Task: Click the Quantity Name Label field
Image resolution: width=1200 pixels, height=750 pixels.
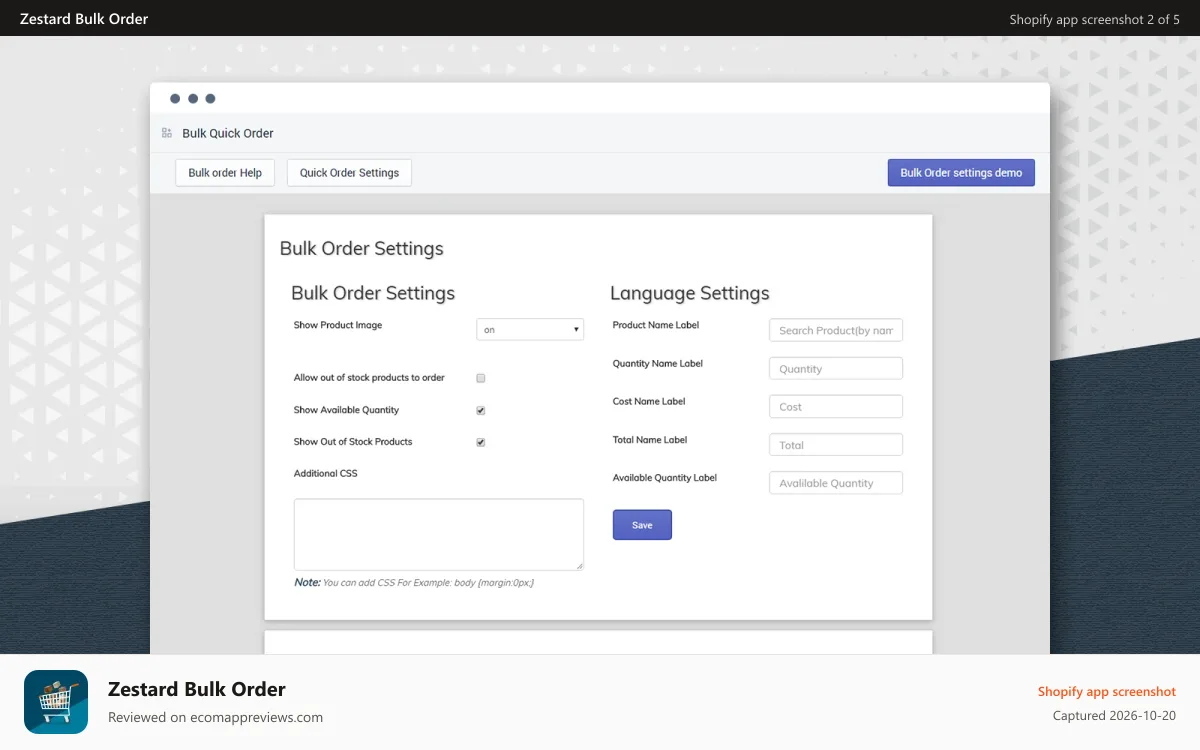Action: pyautogui.click(x=836, y=368)
